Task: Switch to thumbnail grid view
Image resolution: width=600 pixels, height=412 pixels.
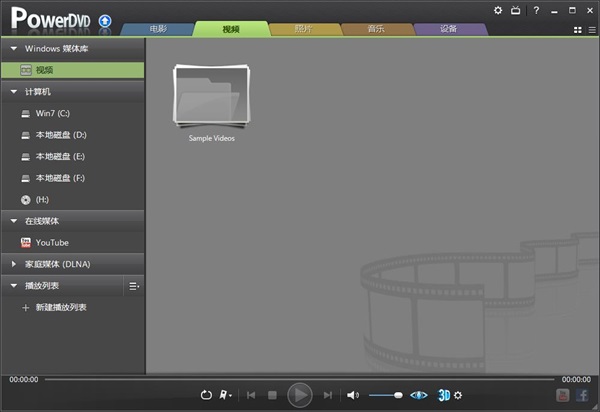Action: [x=578, y=30]
